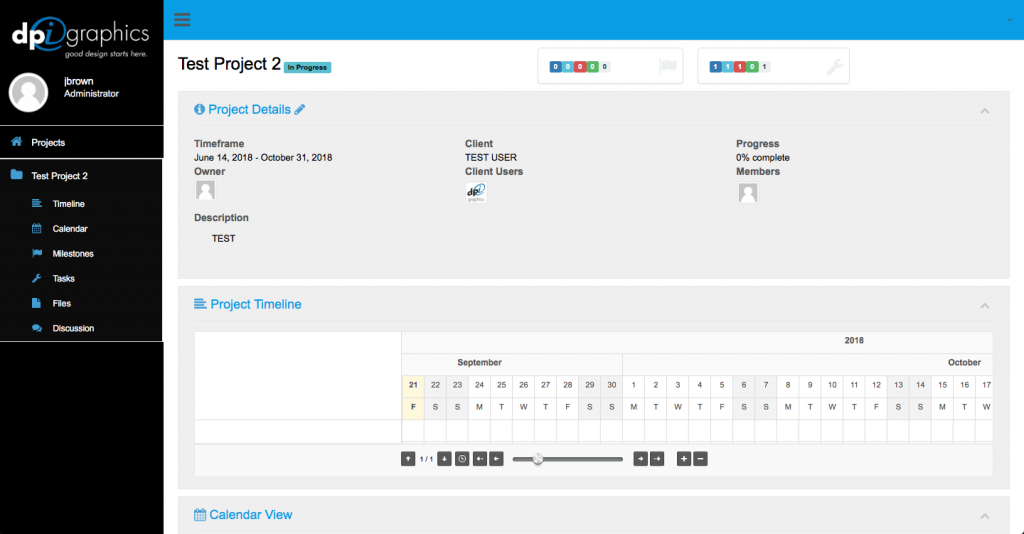Click the Calendar View heading
This screenshot has height=534, width=1024.
[251, 514]
